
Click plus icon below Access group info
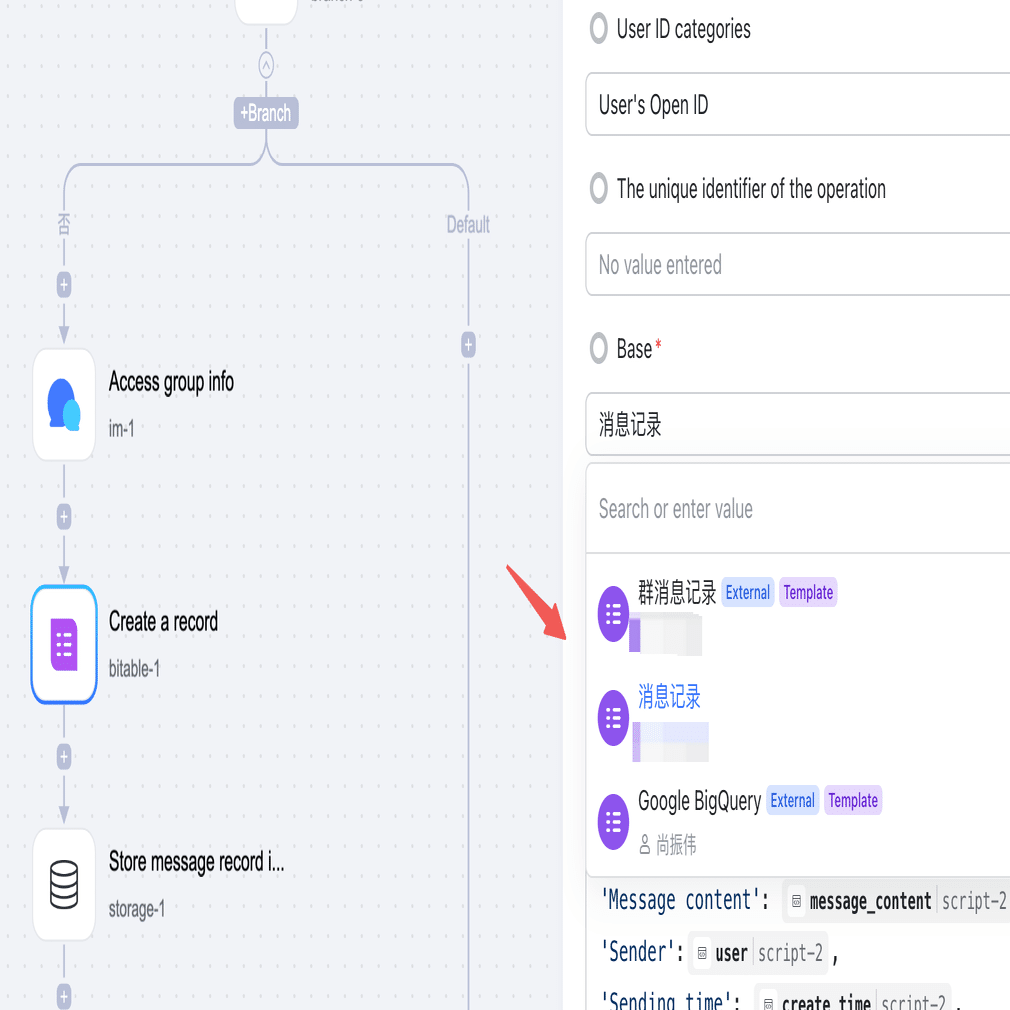tap(64, 516)
